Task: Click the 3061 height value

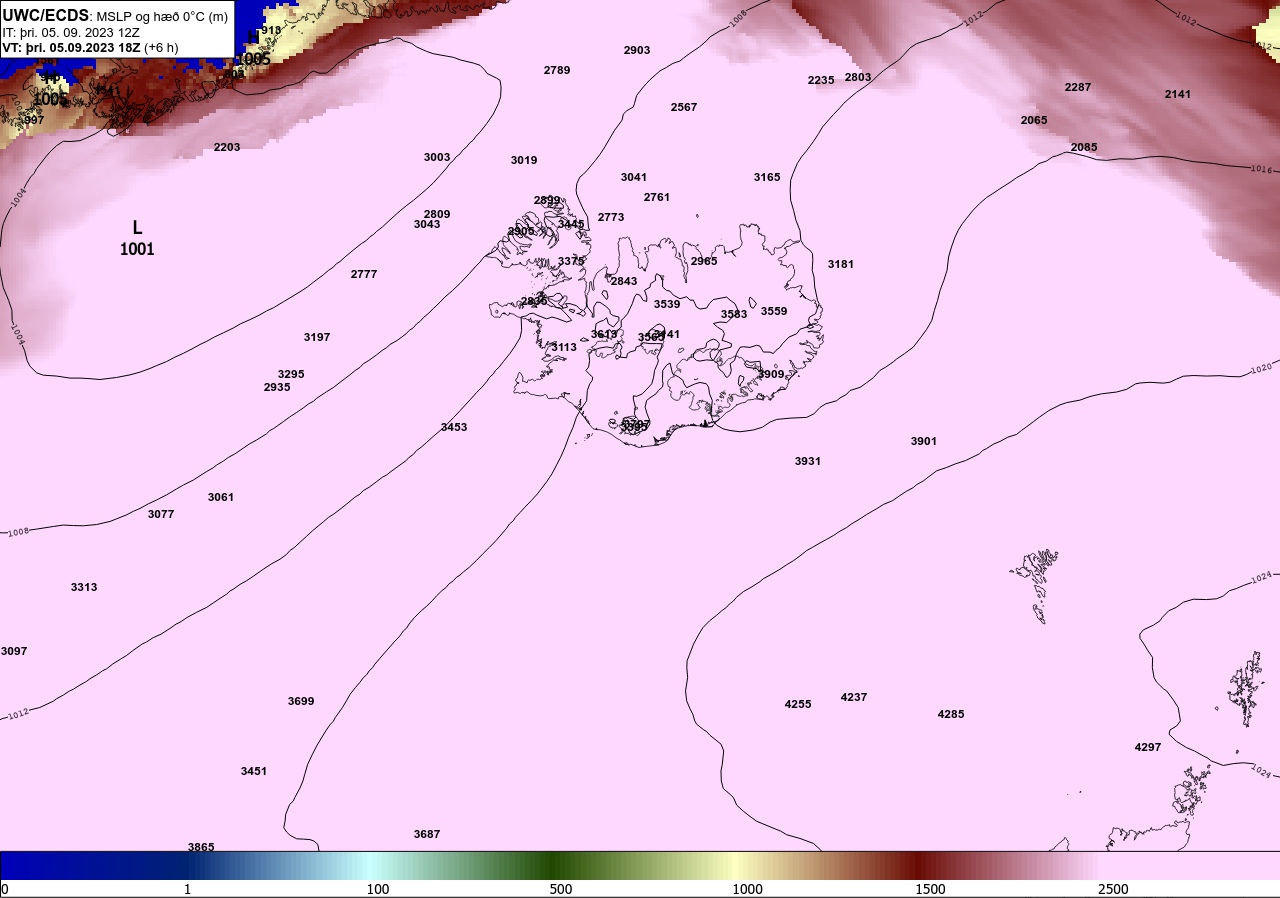Action: point(221,497)
